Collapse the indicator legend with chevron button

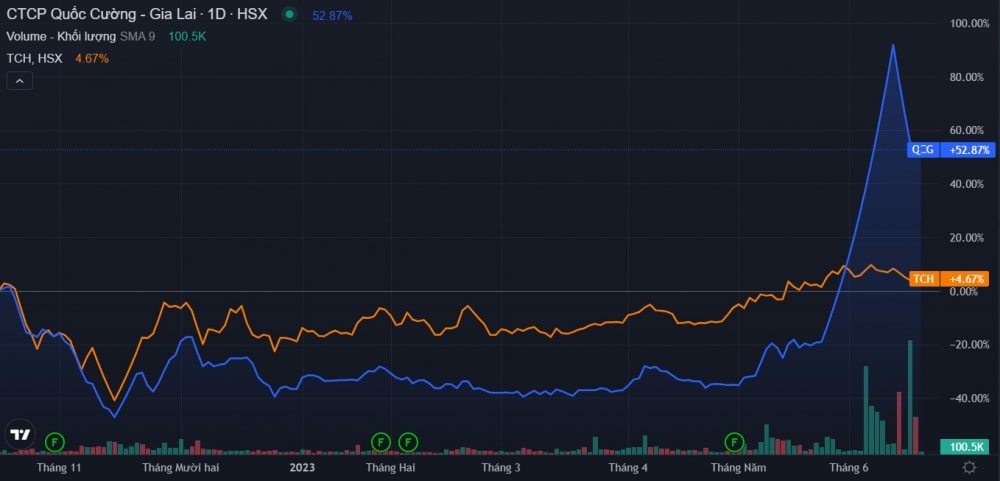(x=19, y=81)
